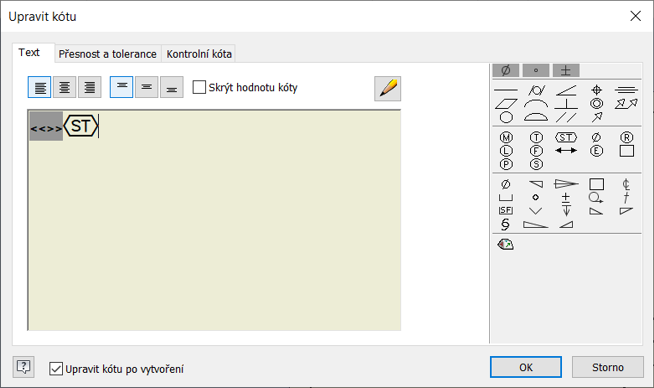Confirm with the OK button
The image size is (654, 388).
526,367
